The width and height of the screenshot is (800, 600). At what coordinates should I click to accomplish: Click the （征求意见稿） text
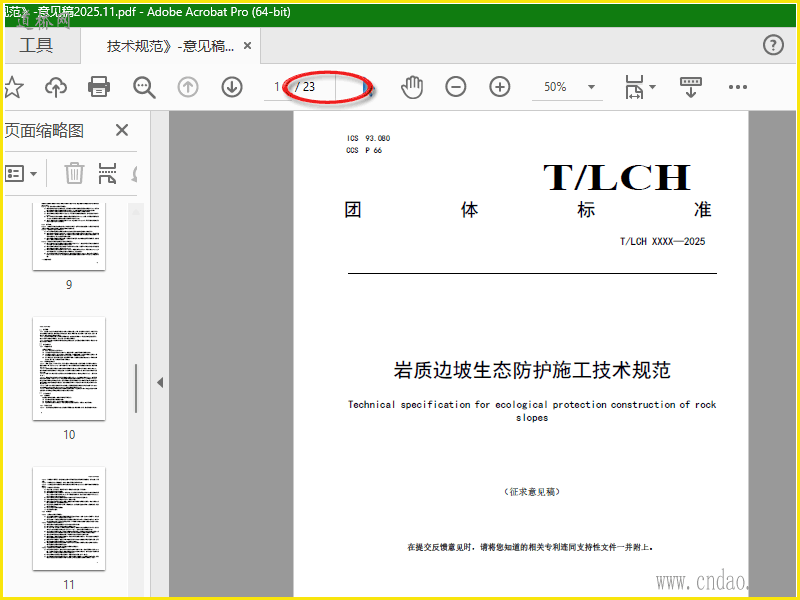point(532,492)
